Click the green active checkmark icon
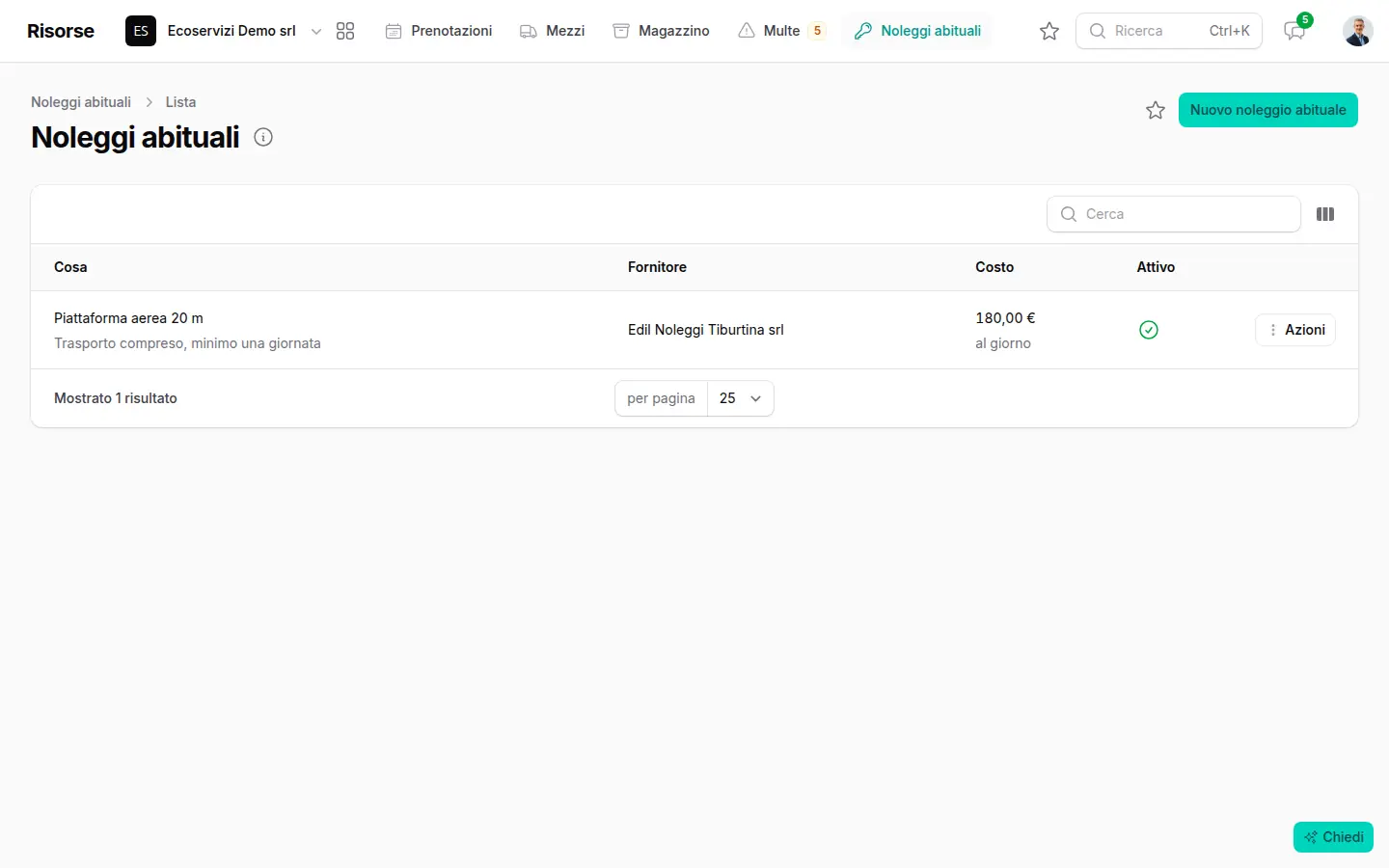 click(1149, 330)
